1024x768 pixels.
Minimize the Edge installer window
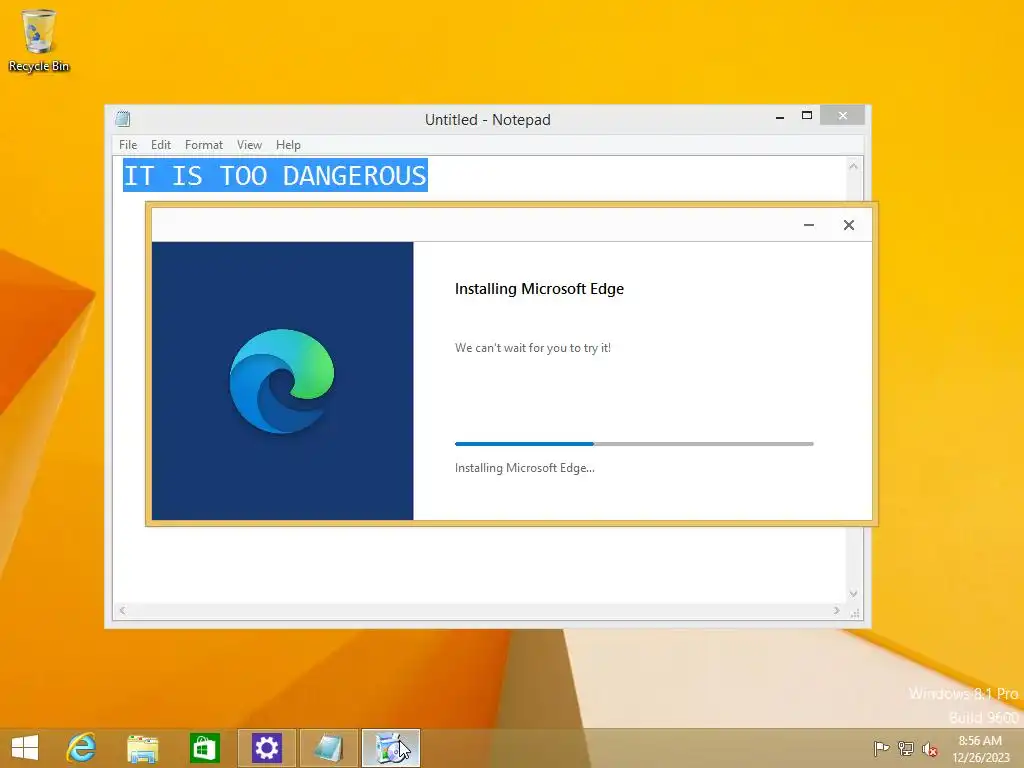pyautogui.click(x=808, y=225)
